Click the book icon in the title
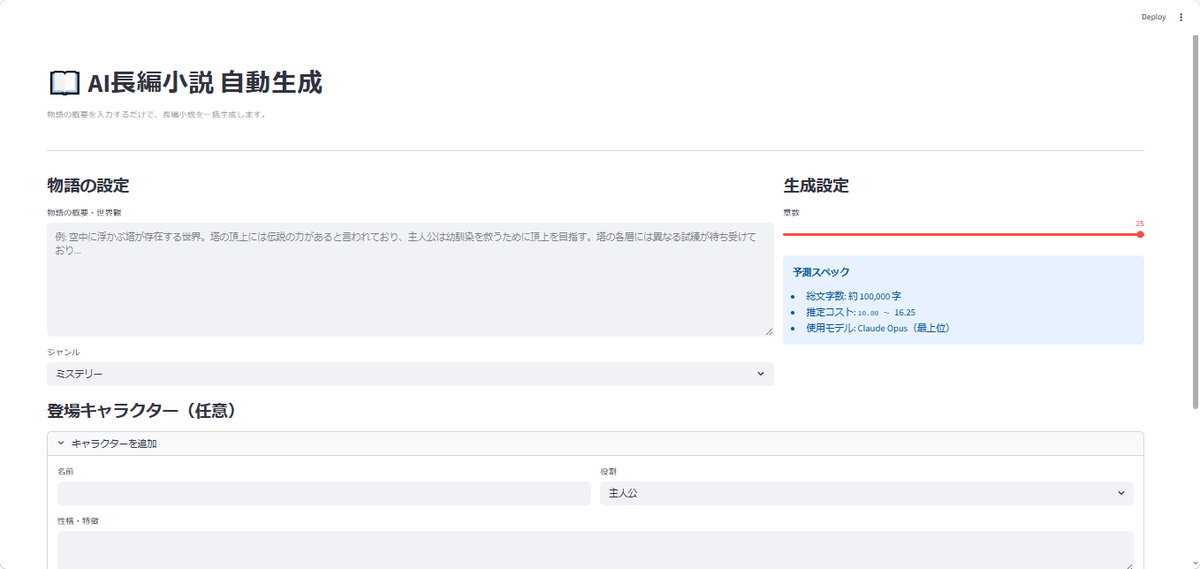1200x569 pixels. coord(63,83)
